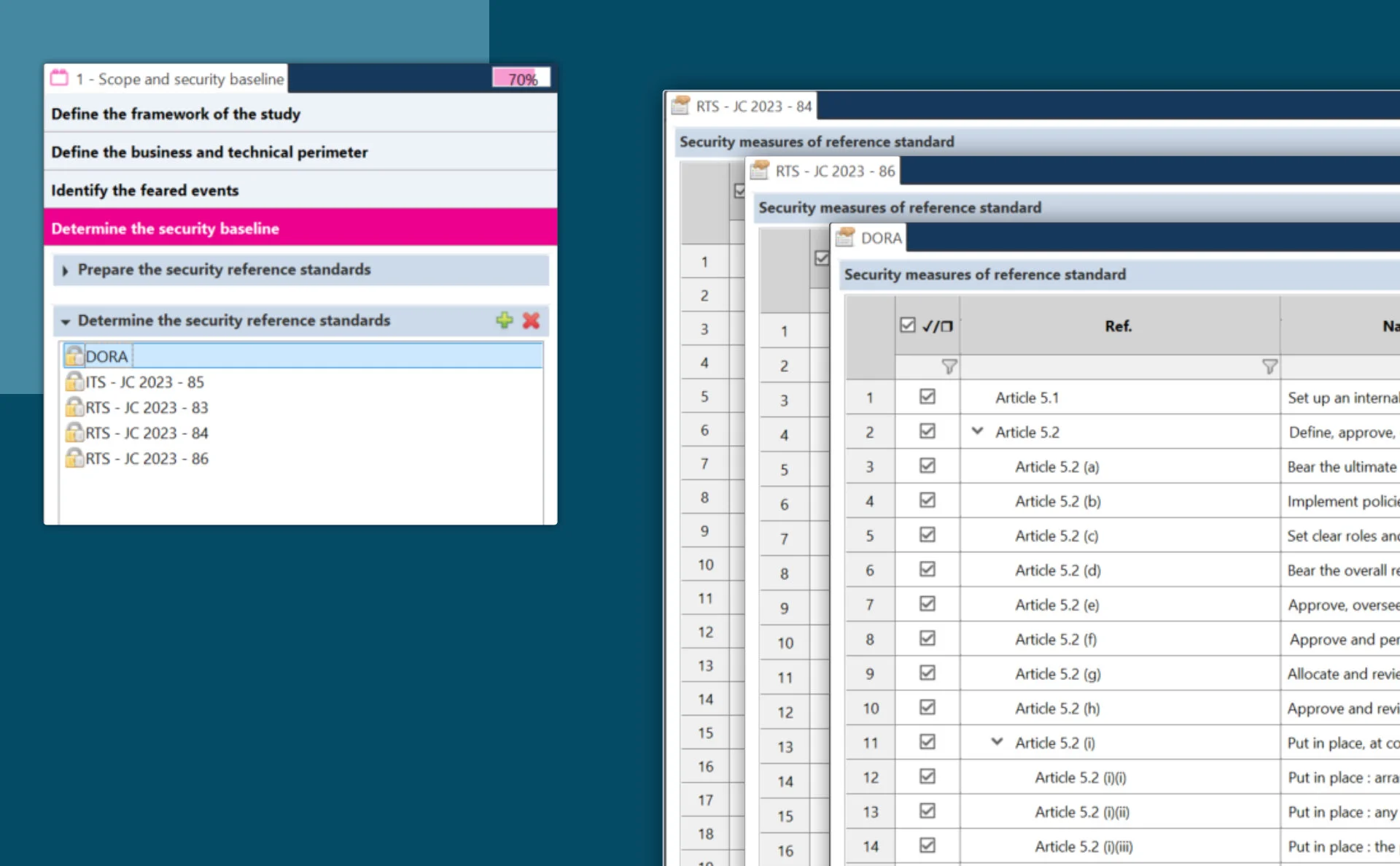The image size is (1400, 866).
Task: Click the Article 5.2 (h) reference cell
Action: point(1119,708)
